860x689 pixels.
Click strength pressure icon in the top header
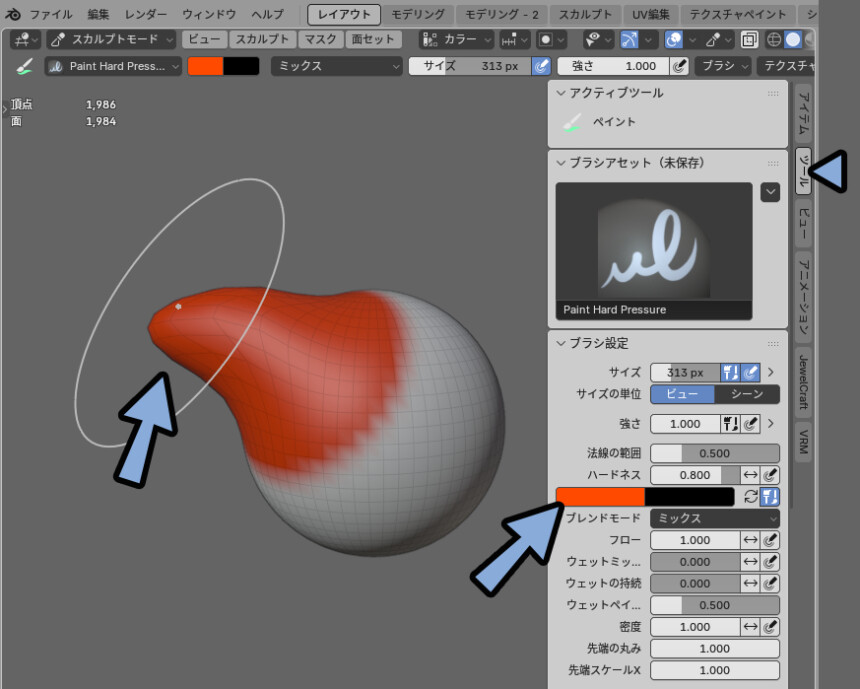click(679, 66)
